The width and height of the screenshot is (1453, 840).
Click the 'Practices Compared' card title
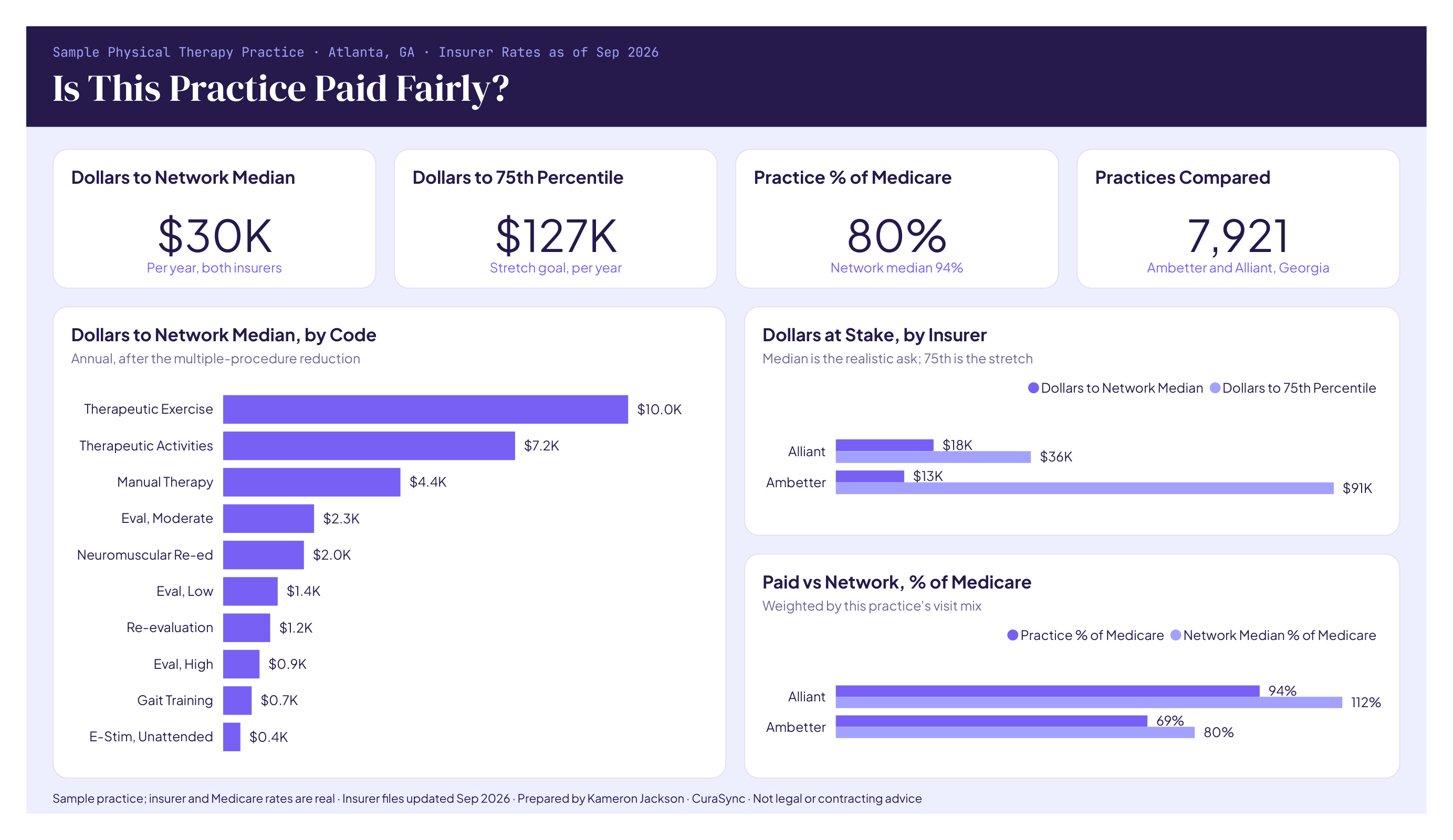pyautogui.click(x=1183, y=177)
